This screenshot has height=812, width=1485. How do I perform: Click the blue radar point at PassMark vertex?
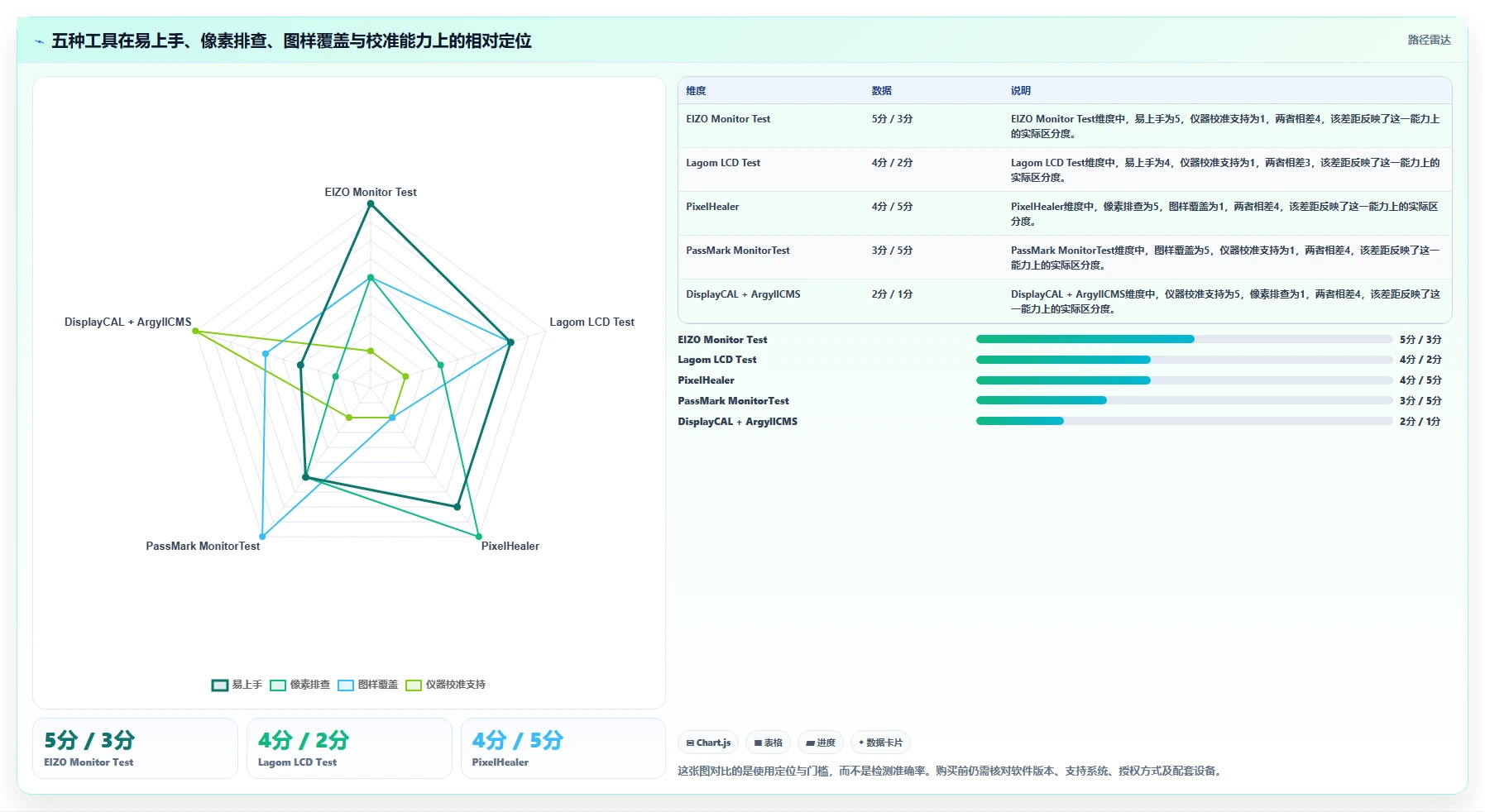point(262,537)
